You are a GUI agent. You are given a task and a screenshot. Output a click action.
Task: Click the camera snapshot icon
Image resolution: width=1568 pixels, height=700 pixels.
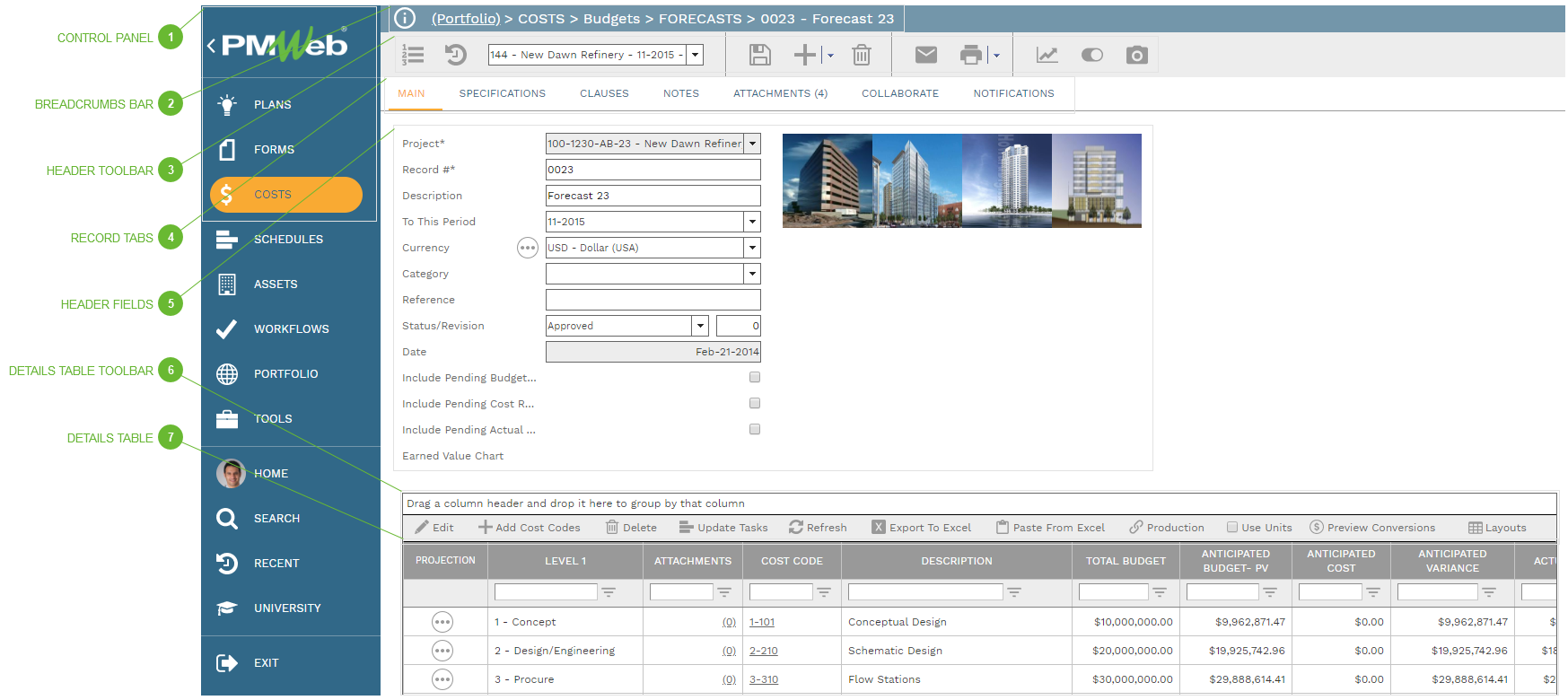tap(1136, 55)
